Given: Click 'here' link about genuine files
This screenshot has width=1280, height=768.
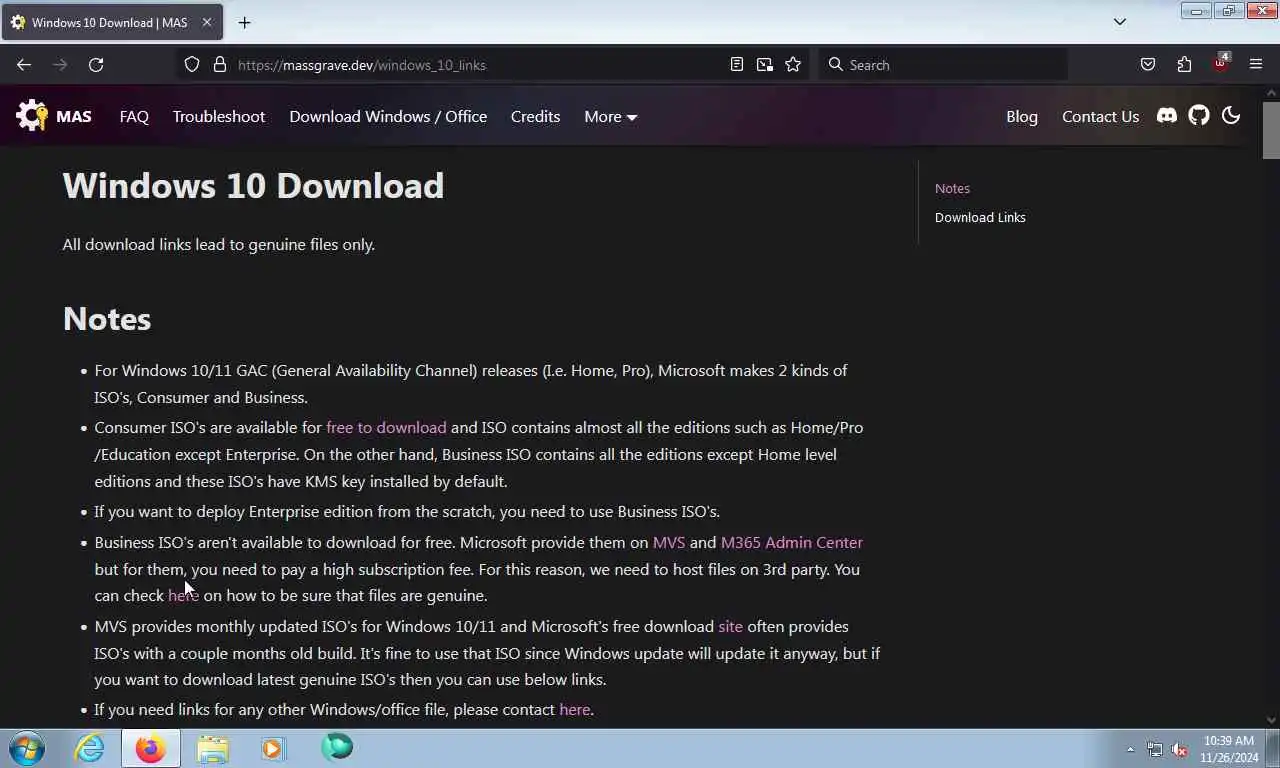Looking at the screenshot, I should pyautogui.click(x=183, y=595).
